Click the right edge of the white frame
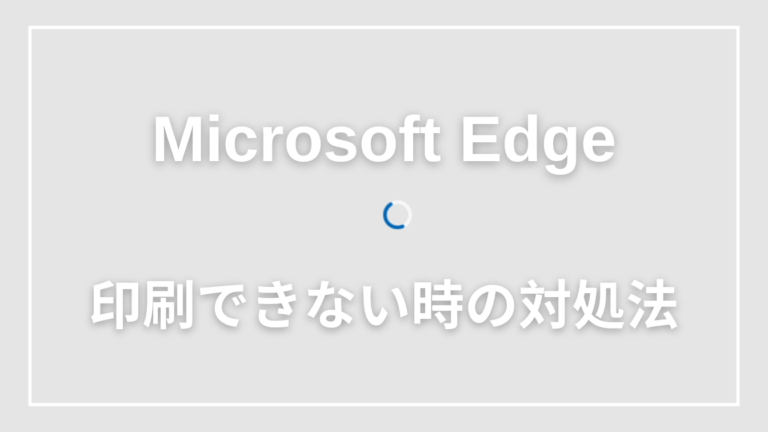Screen dimensions: 768x432 [x=738, y=216]
